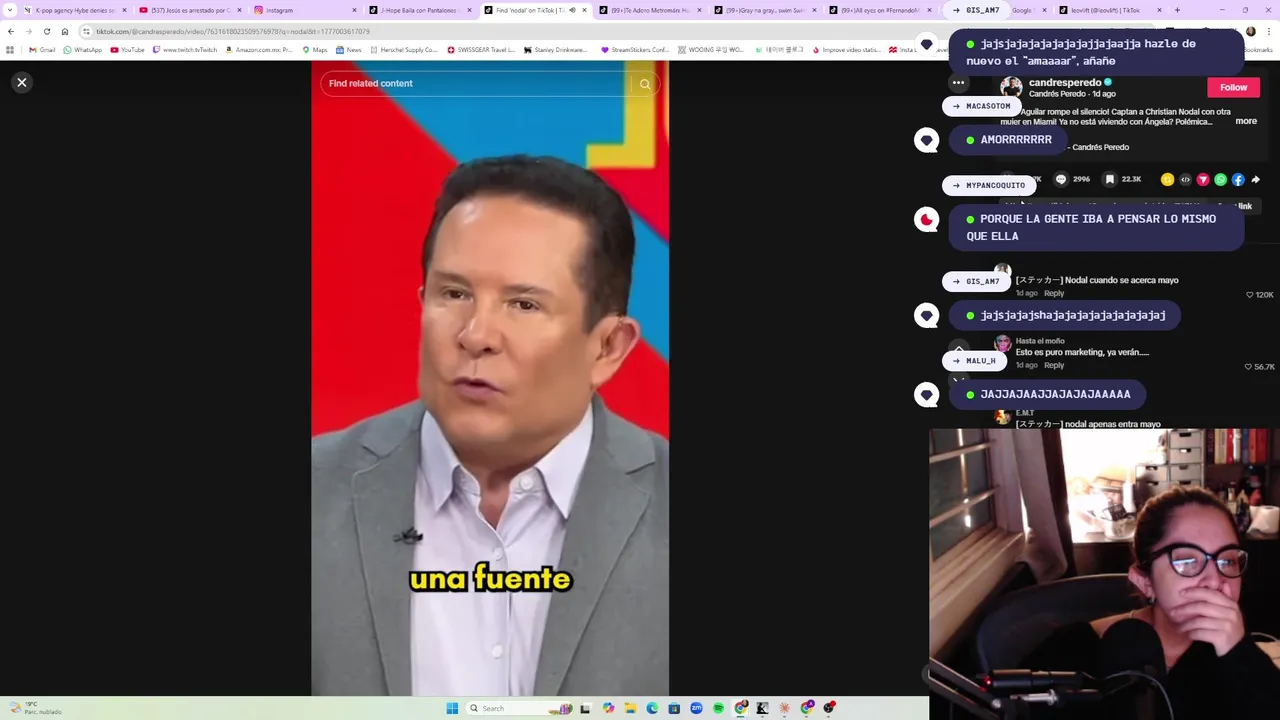Image resolution: width=1280 pixels, height=720 pixels.
Task: Reply to 'Nodal cuando se acerca mayo' comment
Action: [x=1054, y=294]
